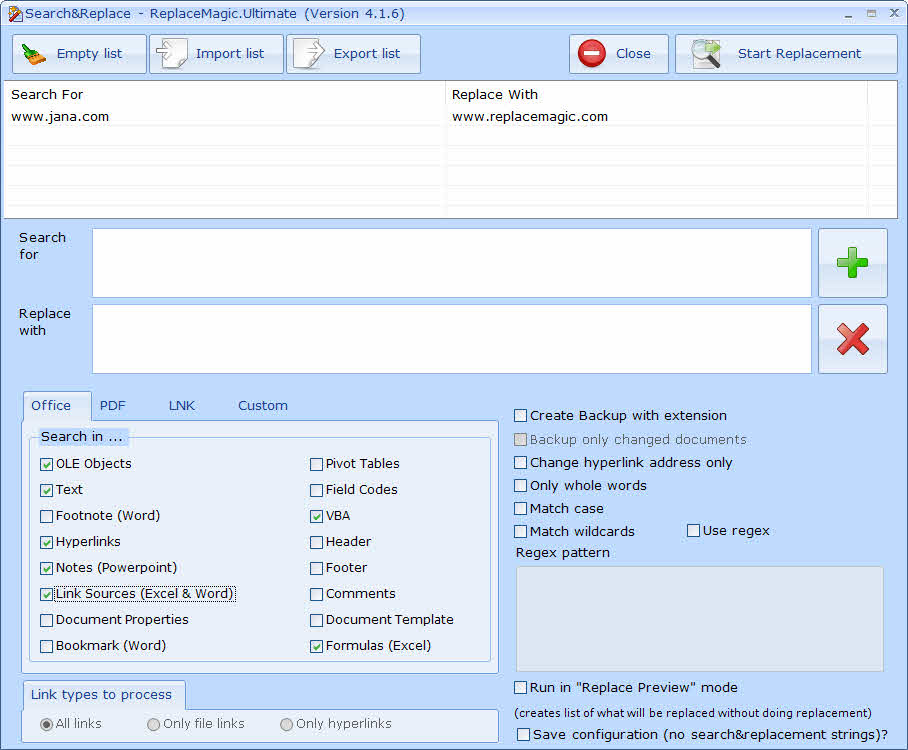Enable Match wildcards option

pos(521,532)
